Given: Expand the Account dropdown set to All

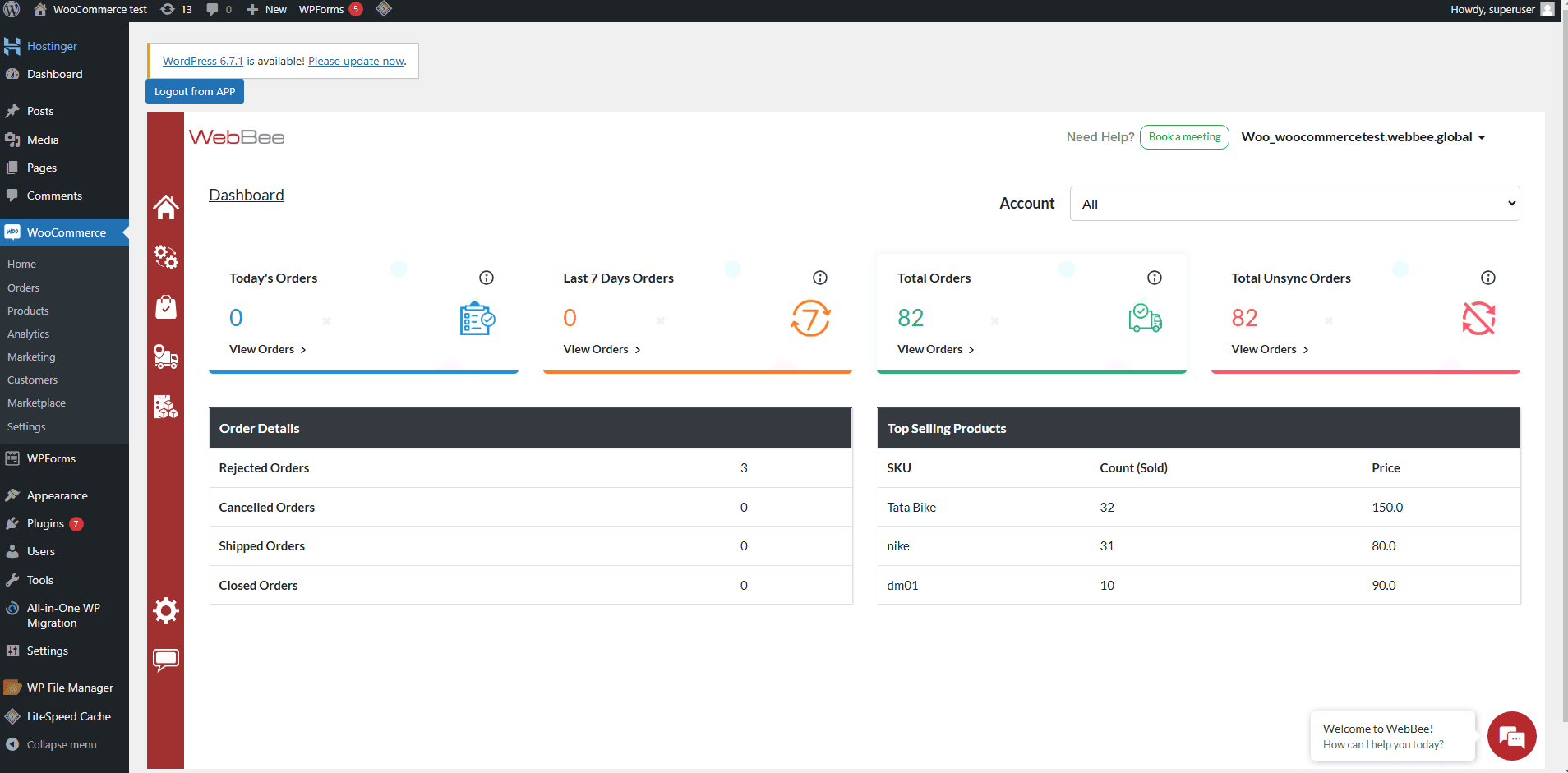Looking at the screenshot, I should click(x=1294, y=204).
